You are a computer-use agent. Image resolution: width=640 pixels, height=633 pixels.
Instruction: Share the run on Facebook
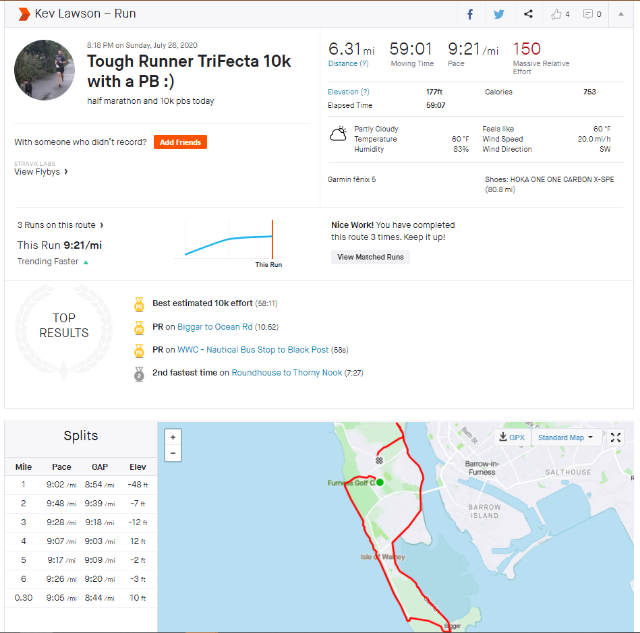tap(470, 14)
